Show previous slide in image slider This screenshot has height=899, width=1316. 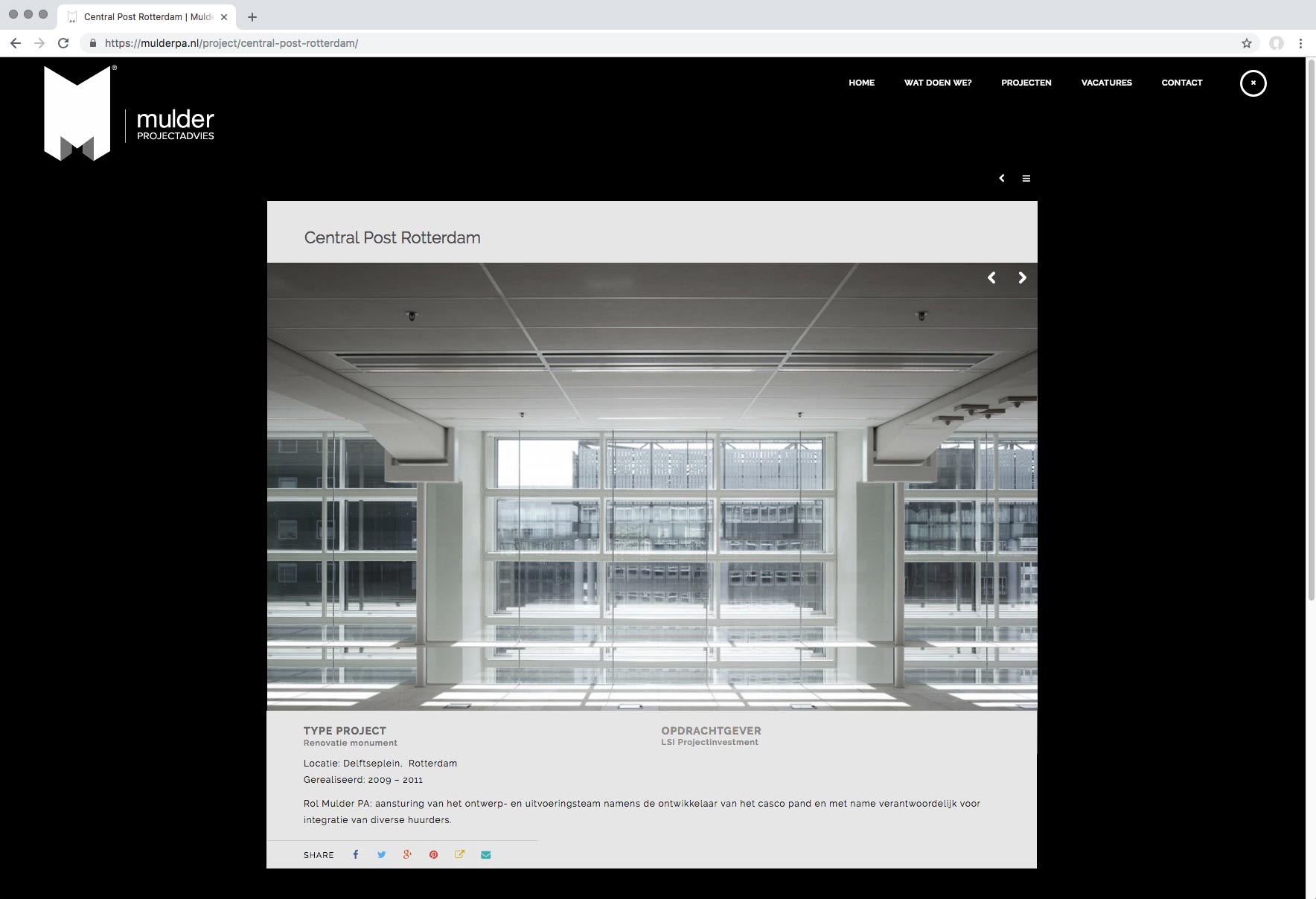point(991,278)
